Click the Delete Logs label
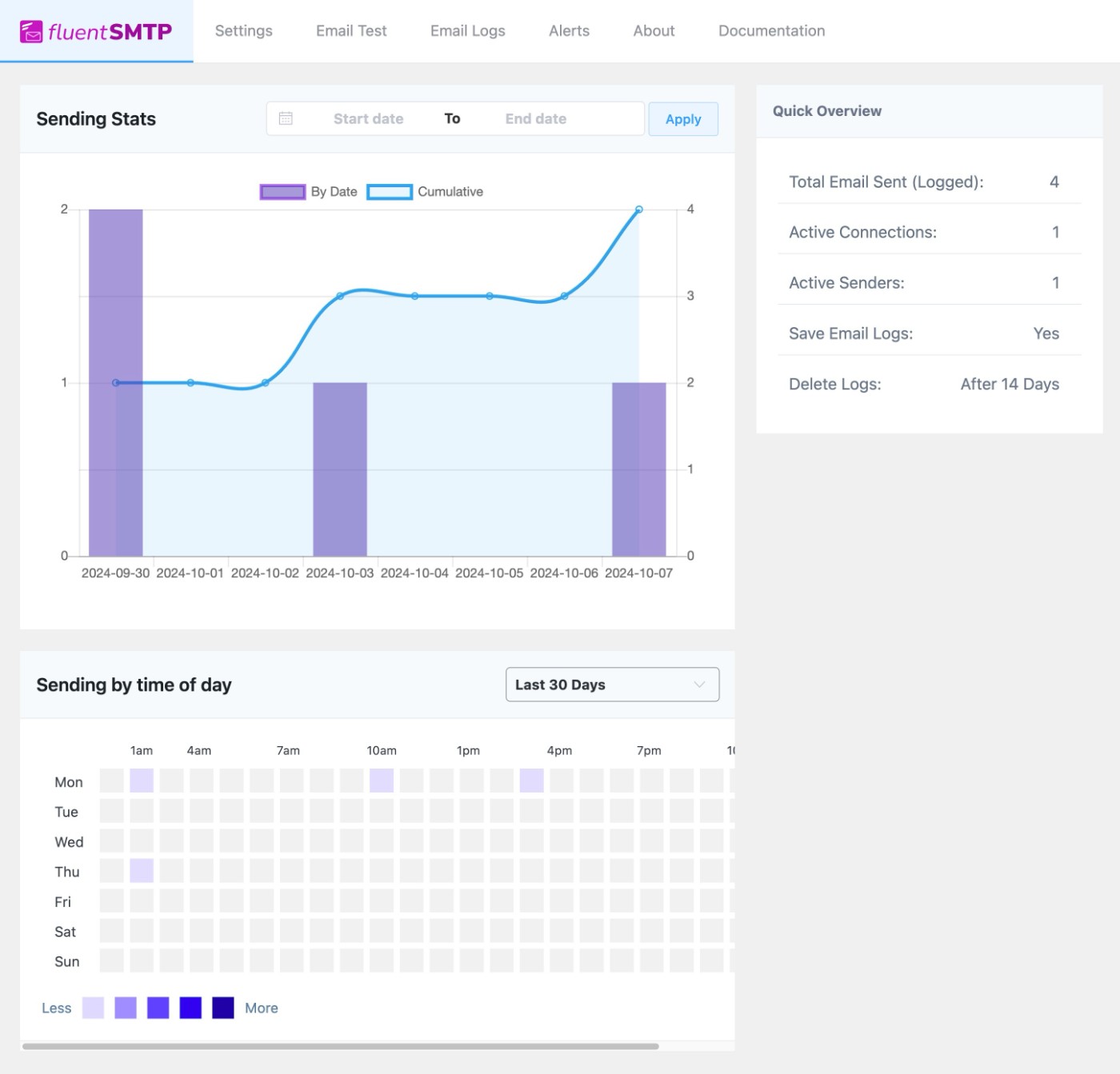The width and height of the screenshot is (1120, 1074). click(834, 384)
